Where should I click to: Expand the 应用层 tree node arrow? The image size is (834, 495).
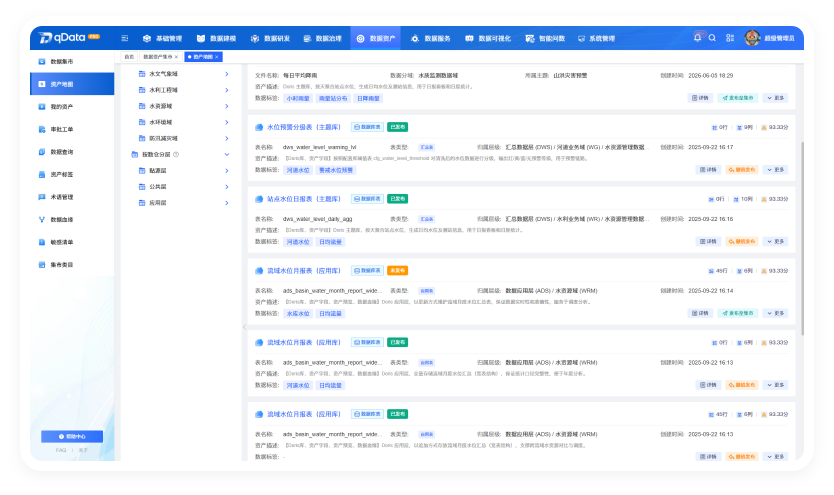pos(227,203)
